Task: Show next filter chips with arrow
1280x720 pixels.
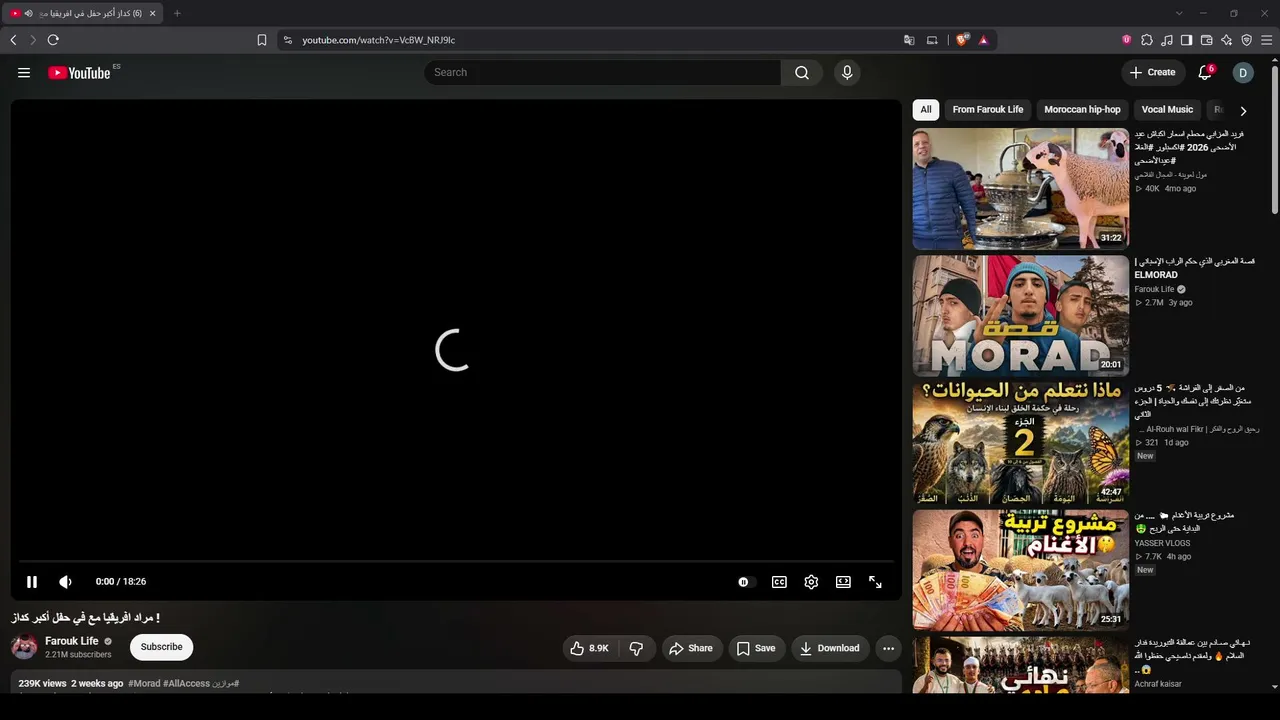Action: (x=1243, y=111)
